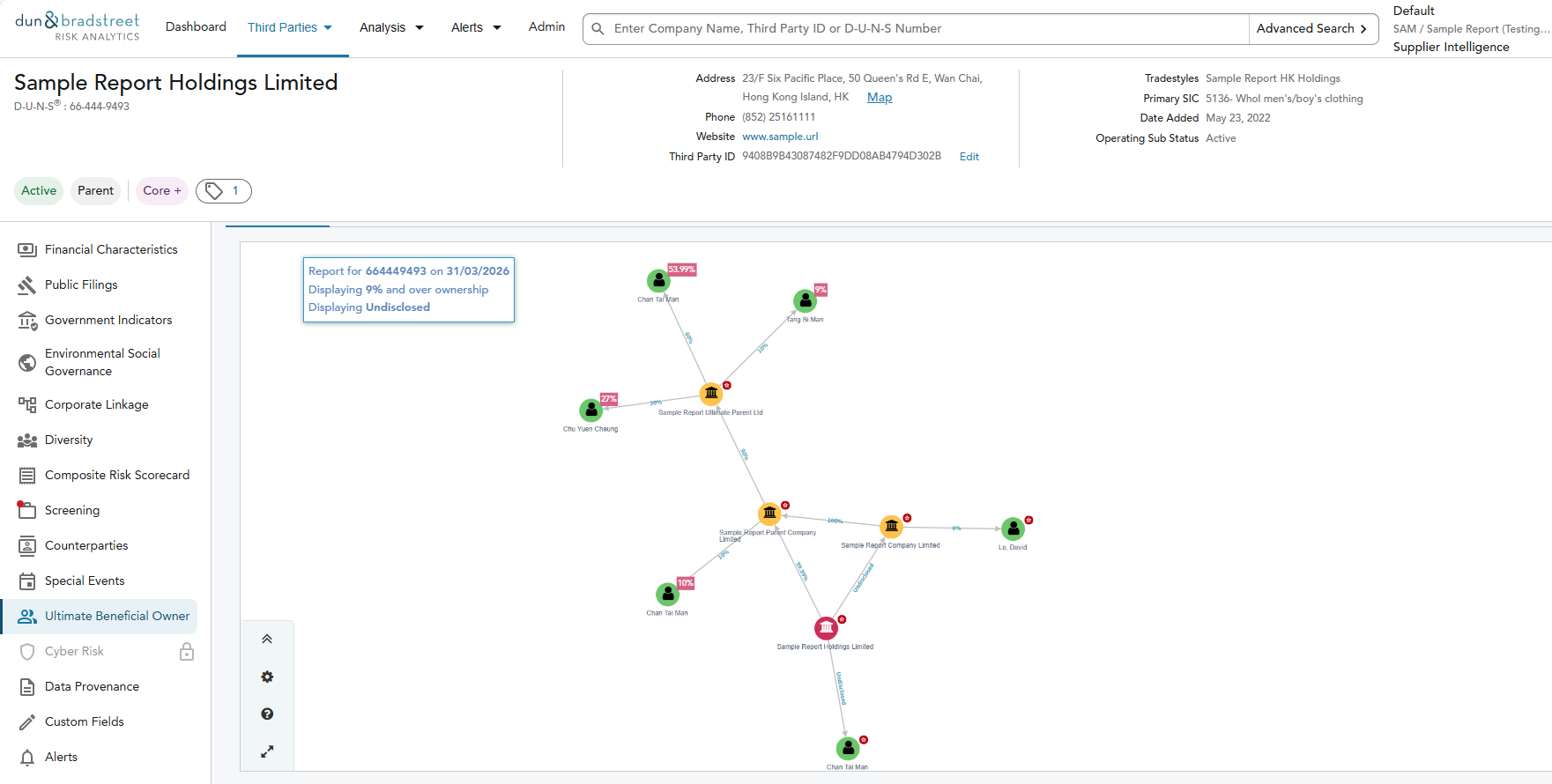Select the Sample Report Ultimate Parent Ltd node
Viewport: 1552px width, 784px height.
pyautogui.click(x=711, y=394)
